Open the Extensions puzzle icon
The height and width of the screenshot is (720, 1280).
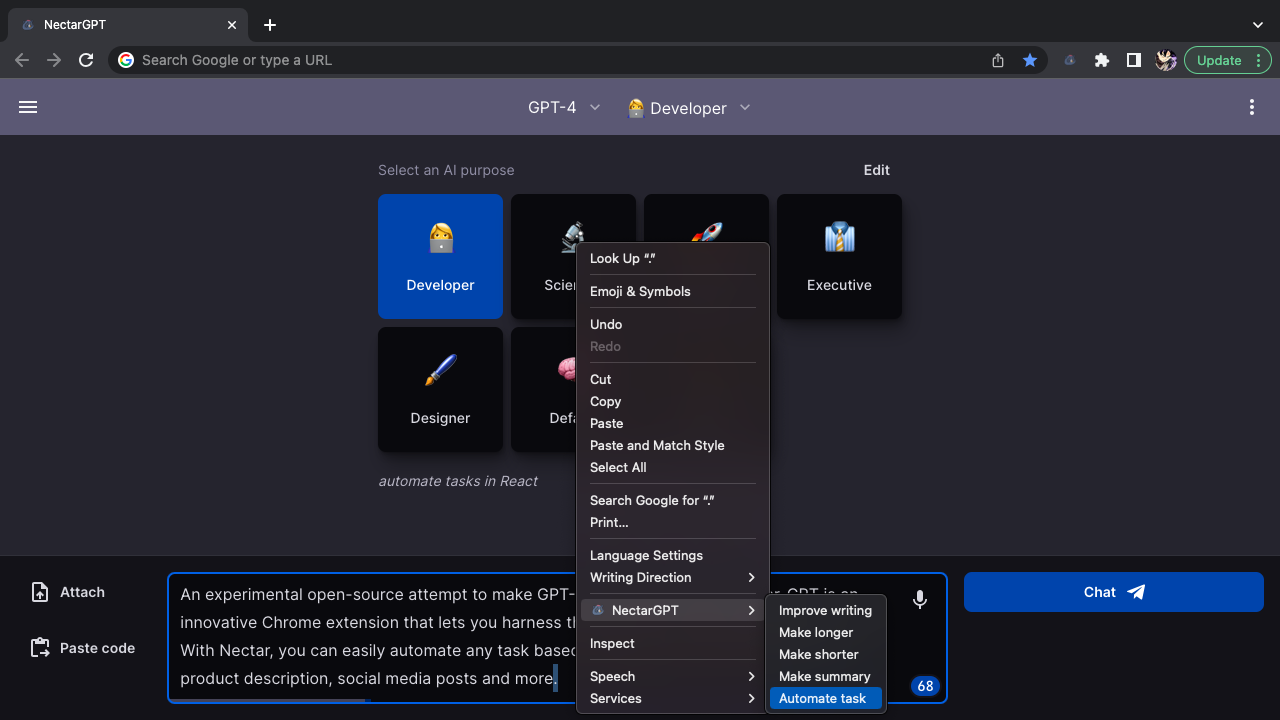(x=1102, y=60)
